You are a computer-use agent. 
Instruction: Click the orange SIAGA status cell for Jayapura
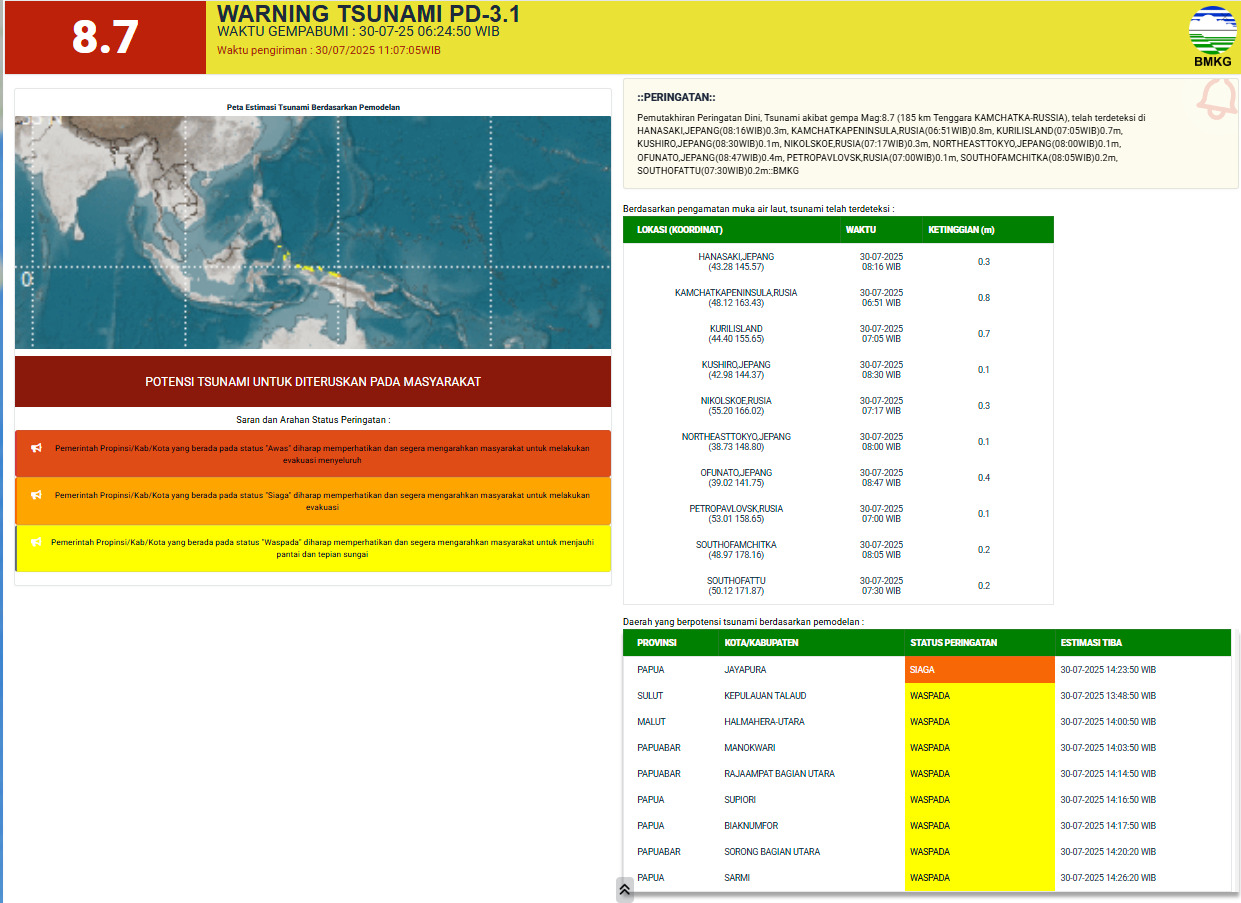[x=979, y=670]
